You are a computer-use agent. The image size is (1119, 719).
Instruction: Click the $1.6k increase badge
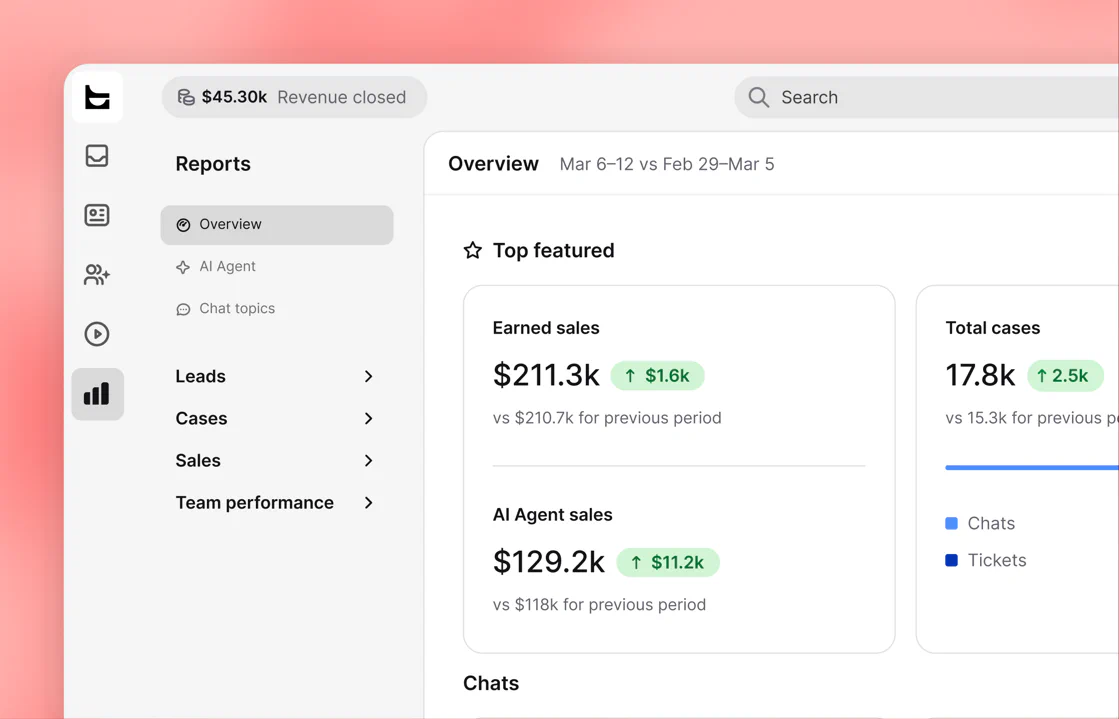point(657,376)
